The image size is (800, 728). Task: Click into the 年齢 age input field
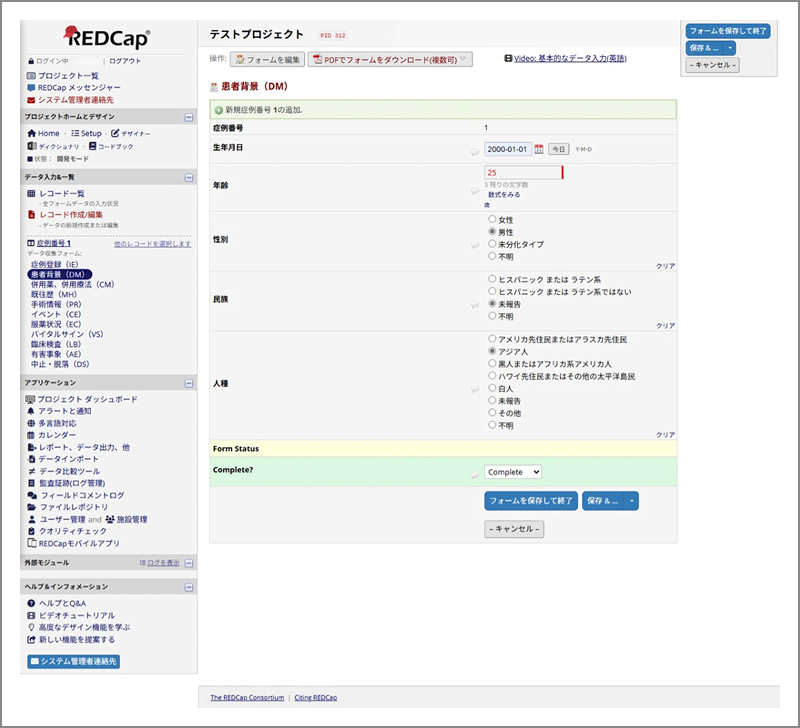pos(522,172)
